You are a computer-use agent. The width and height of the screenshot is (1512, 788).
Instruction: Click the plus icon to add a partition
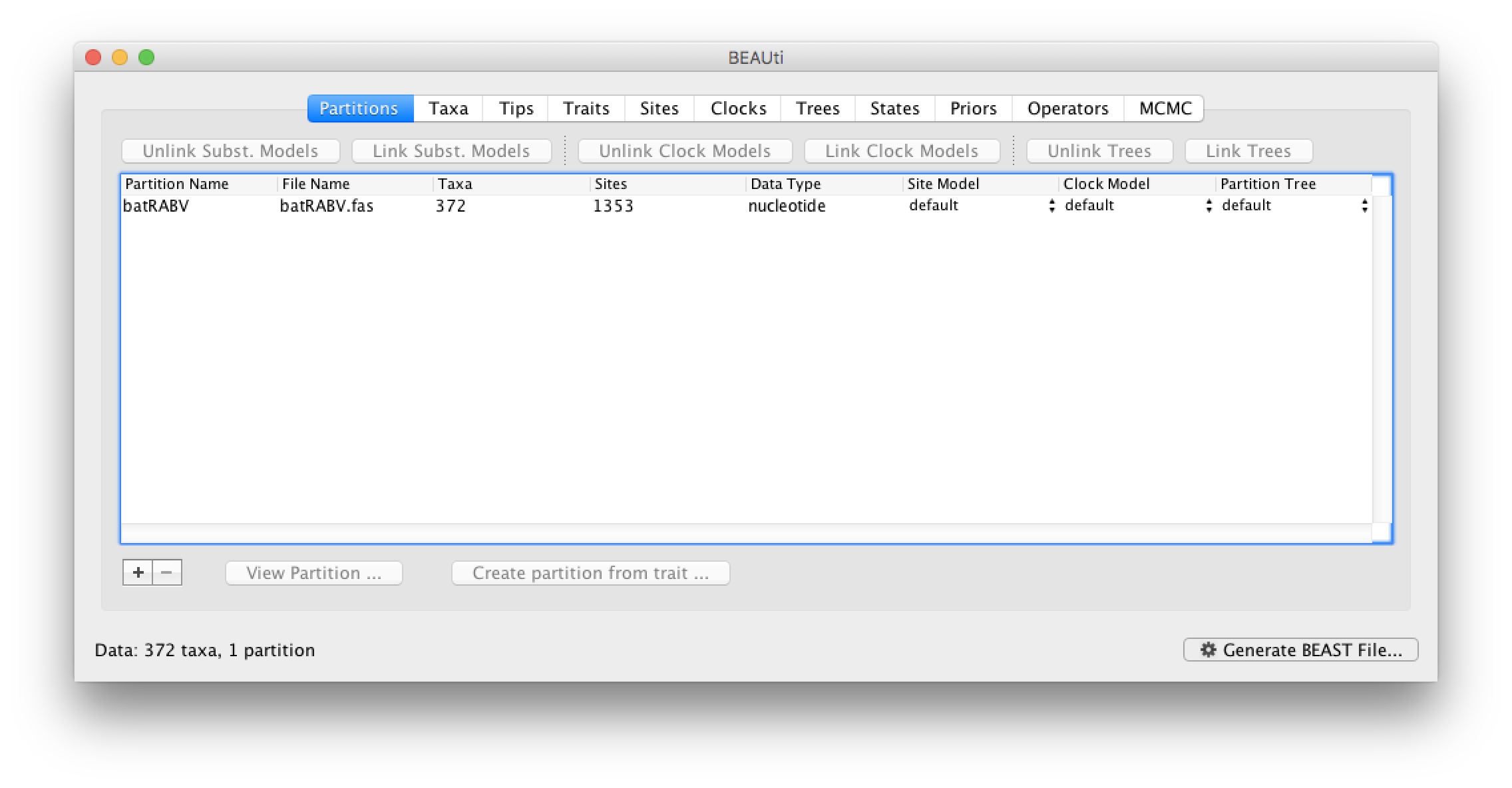pyautogui.click(x=138, y=572)
